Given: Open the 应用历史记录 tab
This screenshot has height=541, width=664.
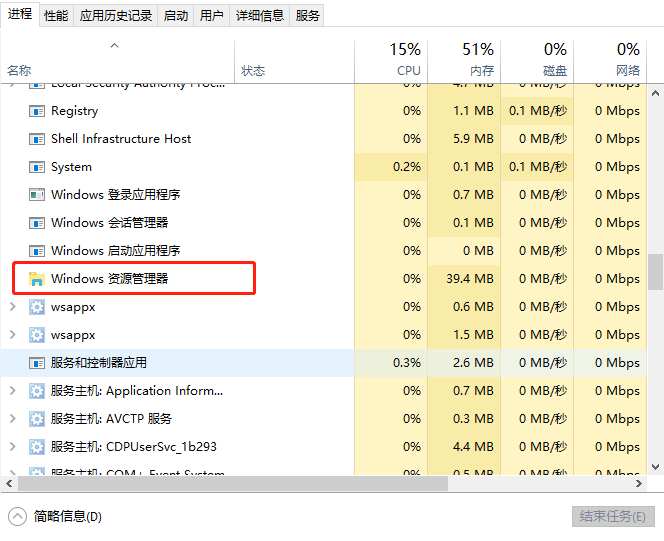Looking at the screenshot, I should click(x=116, y=16).
